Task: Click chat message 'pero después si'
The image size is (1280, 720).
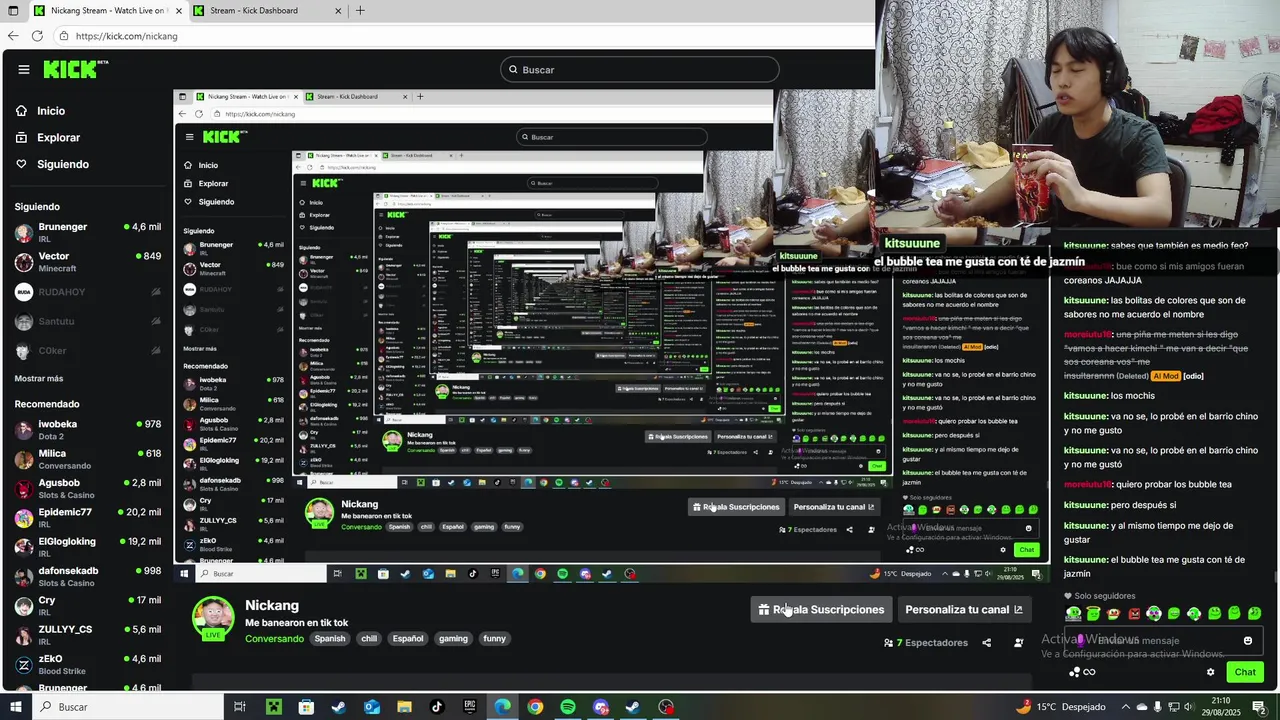Action: (1120, 505)
